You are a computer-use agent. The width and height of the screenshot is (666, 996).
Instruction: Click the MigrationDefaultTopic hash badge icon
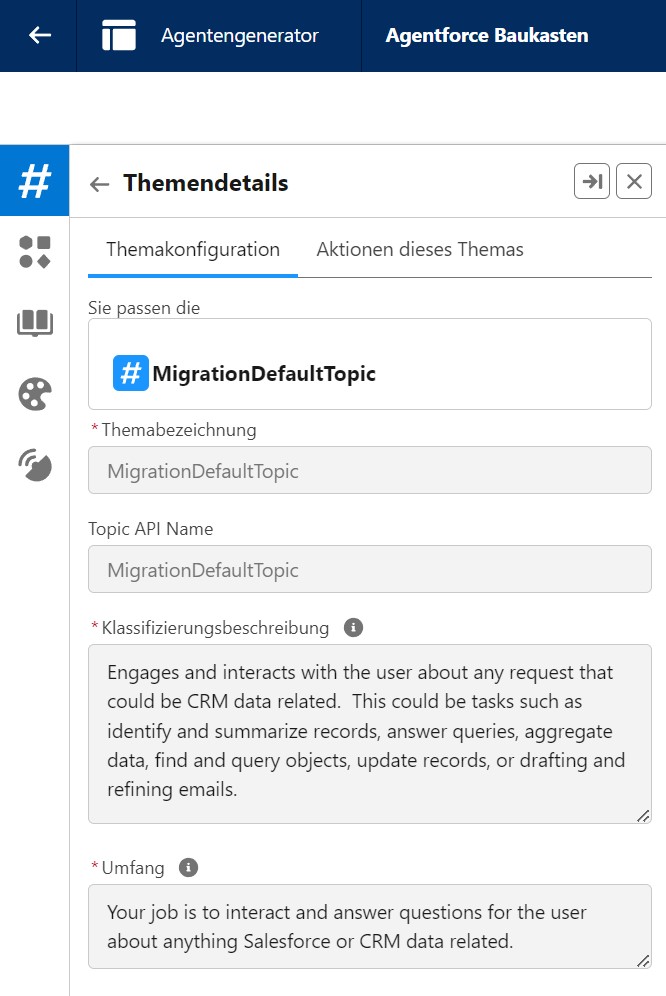(131, 373)
